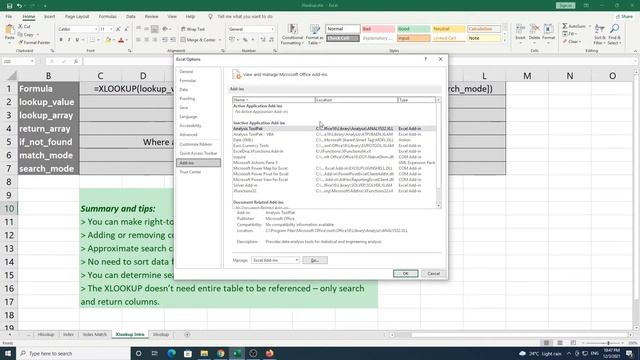The width and height of the screenshot is (640, 360).
Task: Select the General category in Excel Options
Action: tap(198, 72)
